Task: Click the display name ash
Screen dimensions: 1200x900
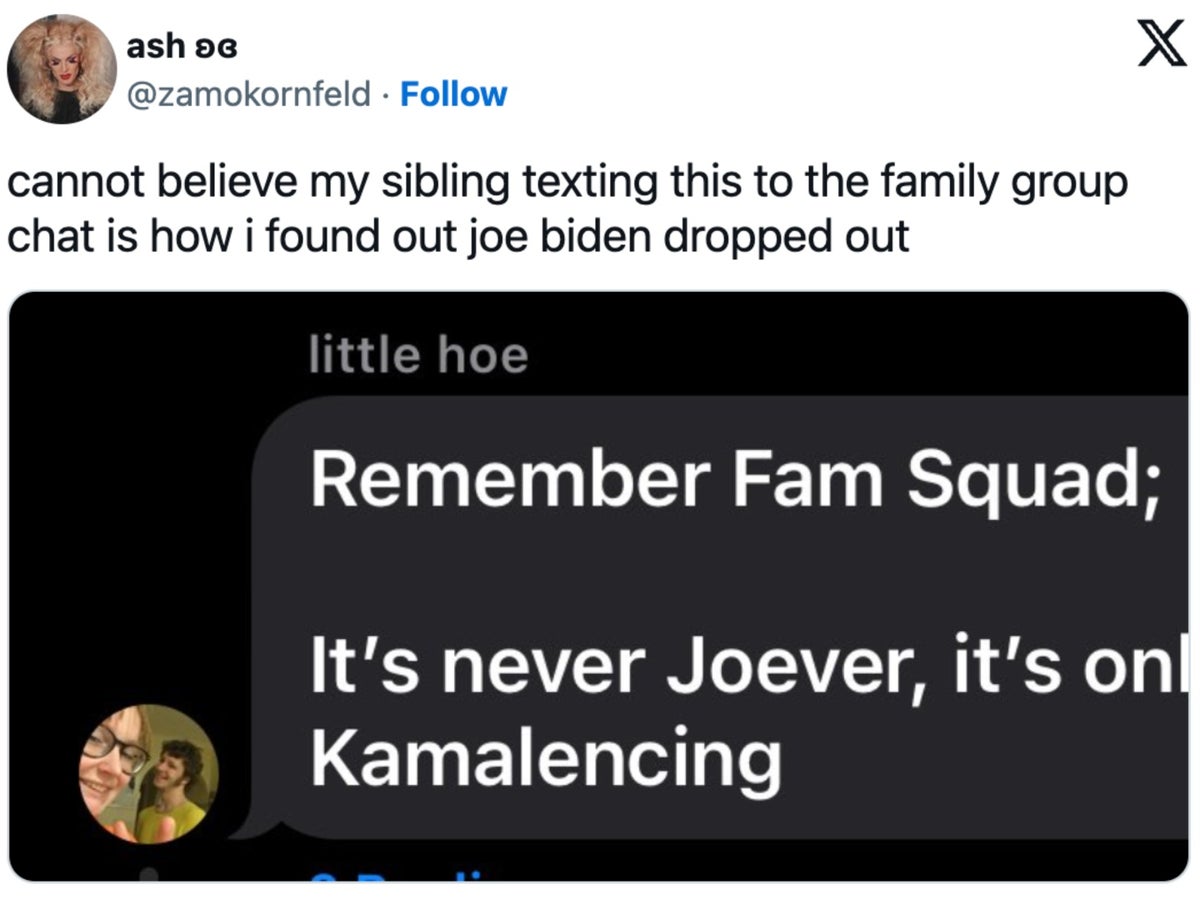Action: tap(159, 46)
